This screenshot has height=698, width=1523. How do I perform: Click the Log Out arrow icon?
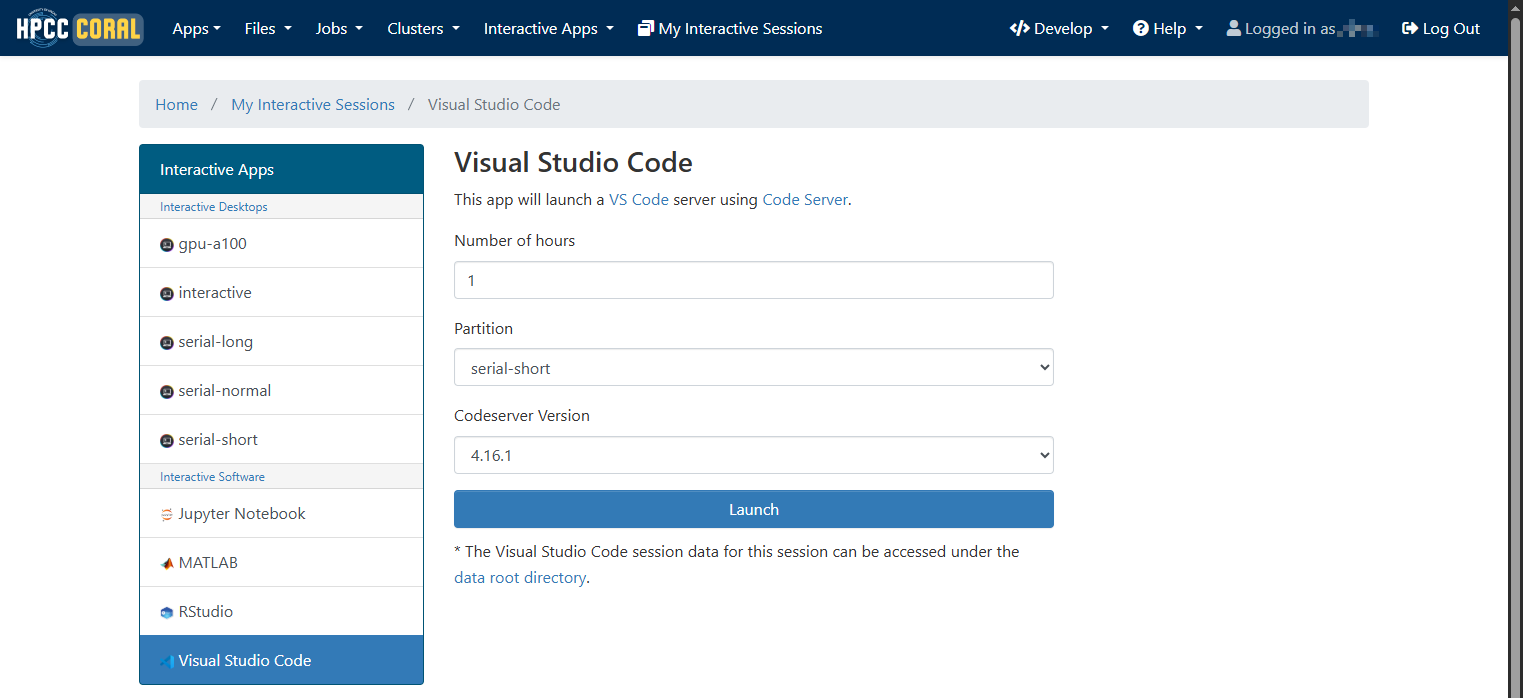tap(1410, 28)
